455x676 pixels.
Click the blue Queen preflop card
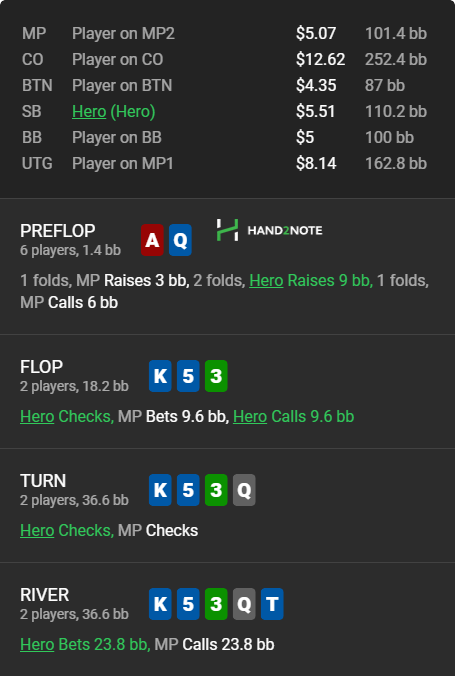180,240
